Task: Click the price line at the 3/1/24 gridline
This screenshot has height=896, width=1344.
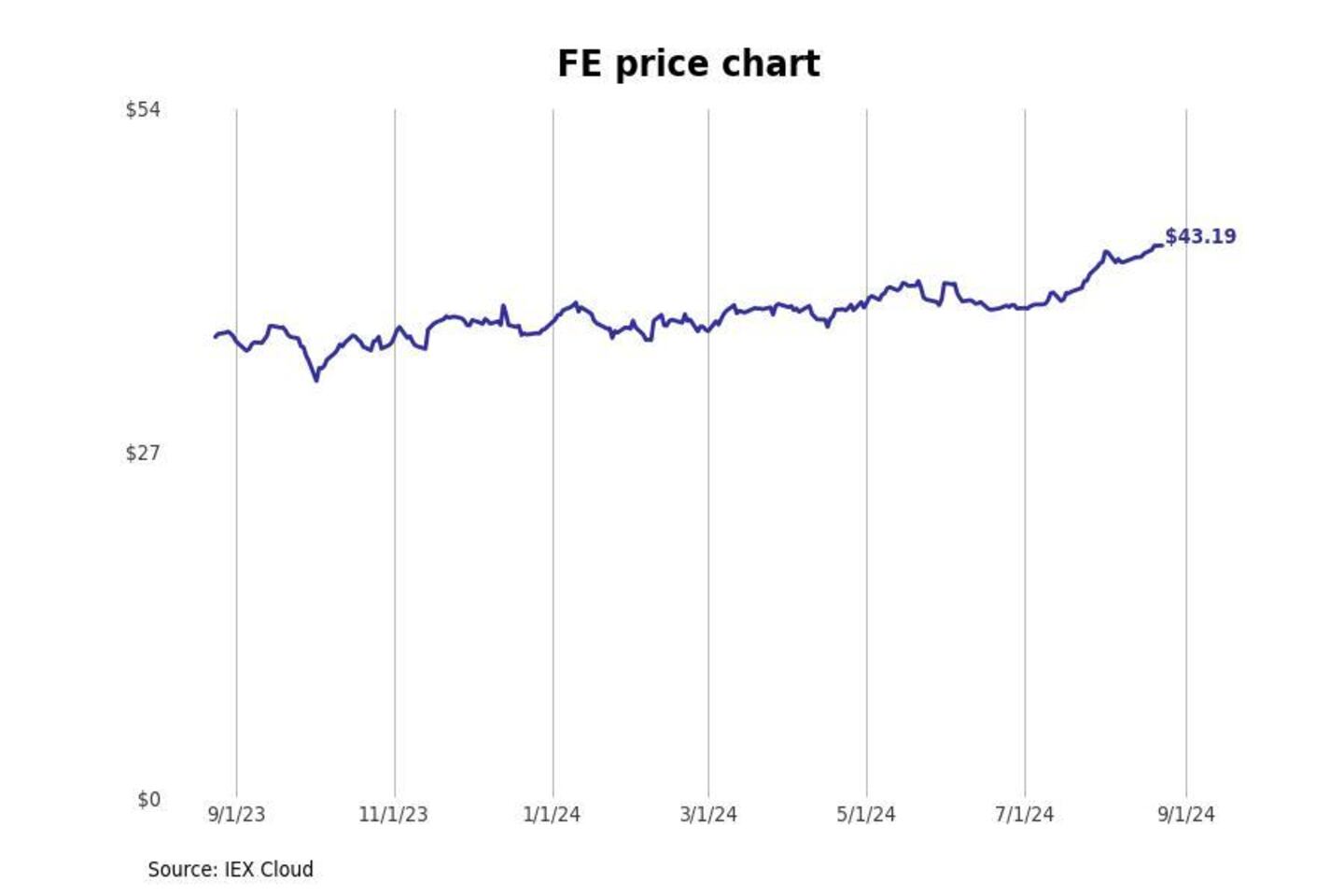Action: coord(708,329)
